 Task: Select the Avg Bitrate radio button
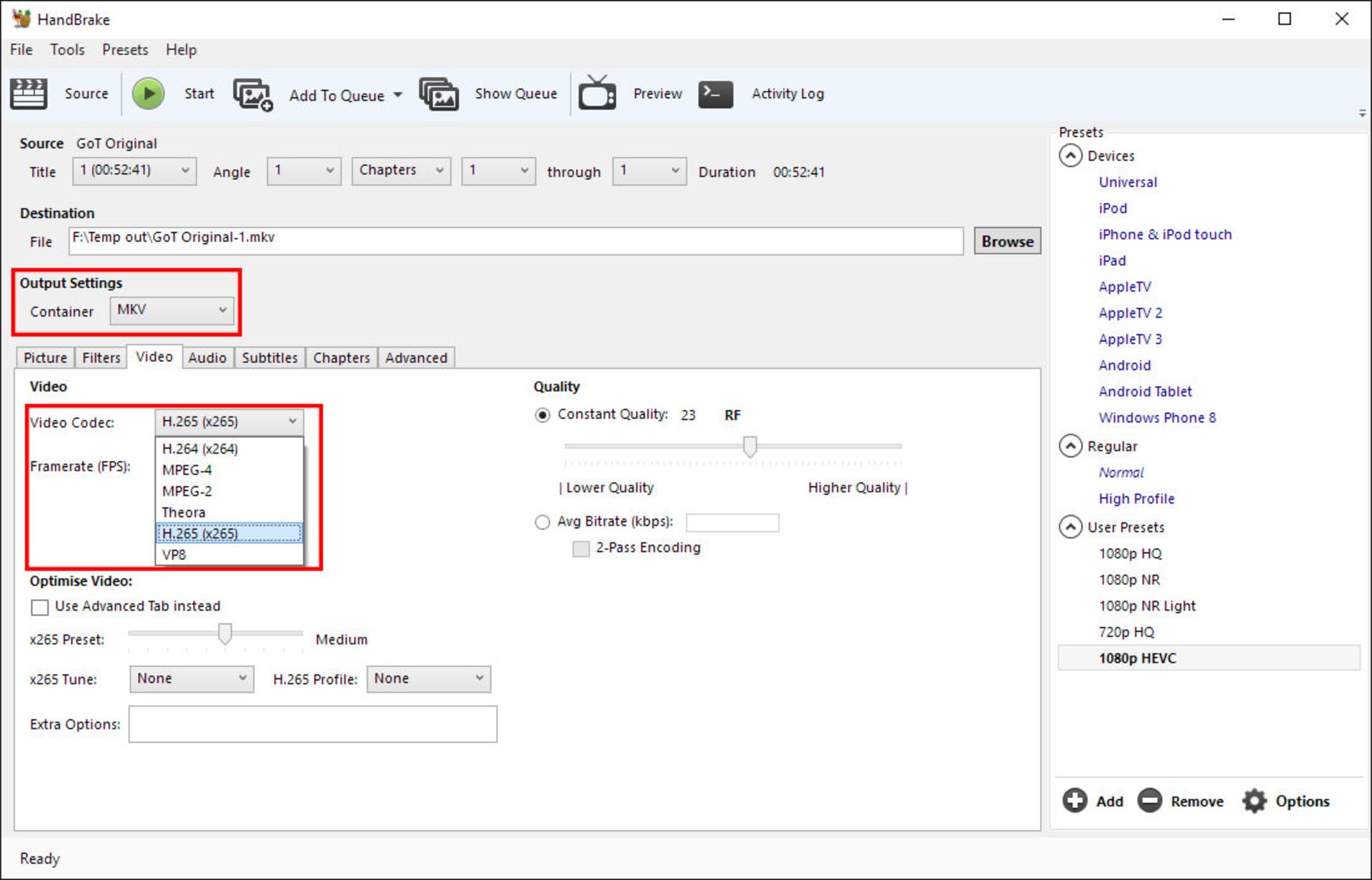point(542,522)
